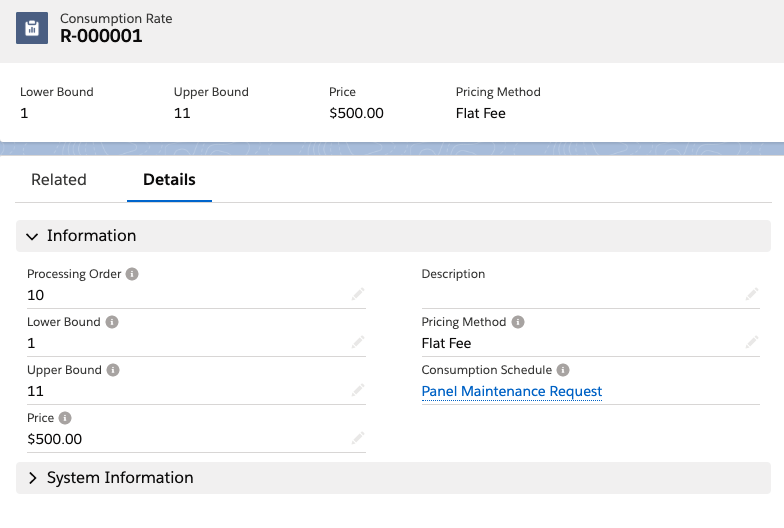Image resolution: width=784 pixels, height=528 pixels.
Task: Click info icon next to Price label
Action: pyautogui.click(x=65, y=418)
